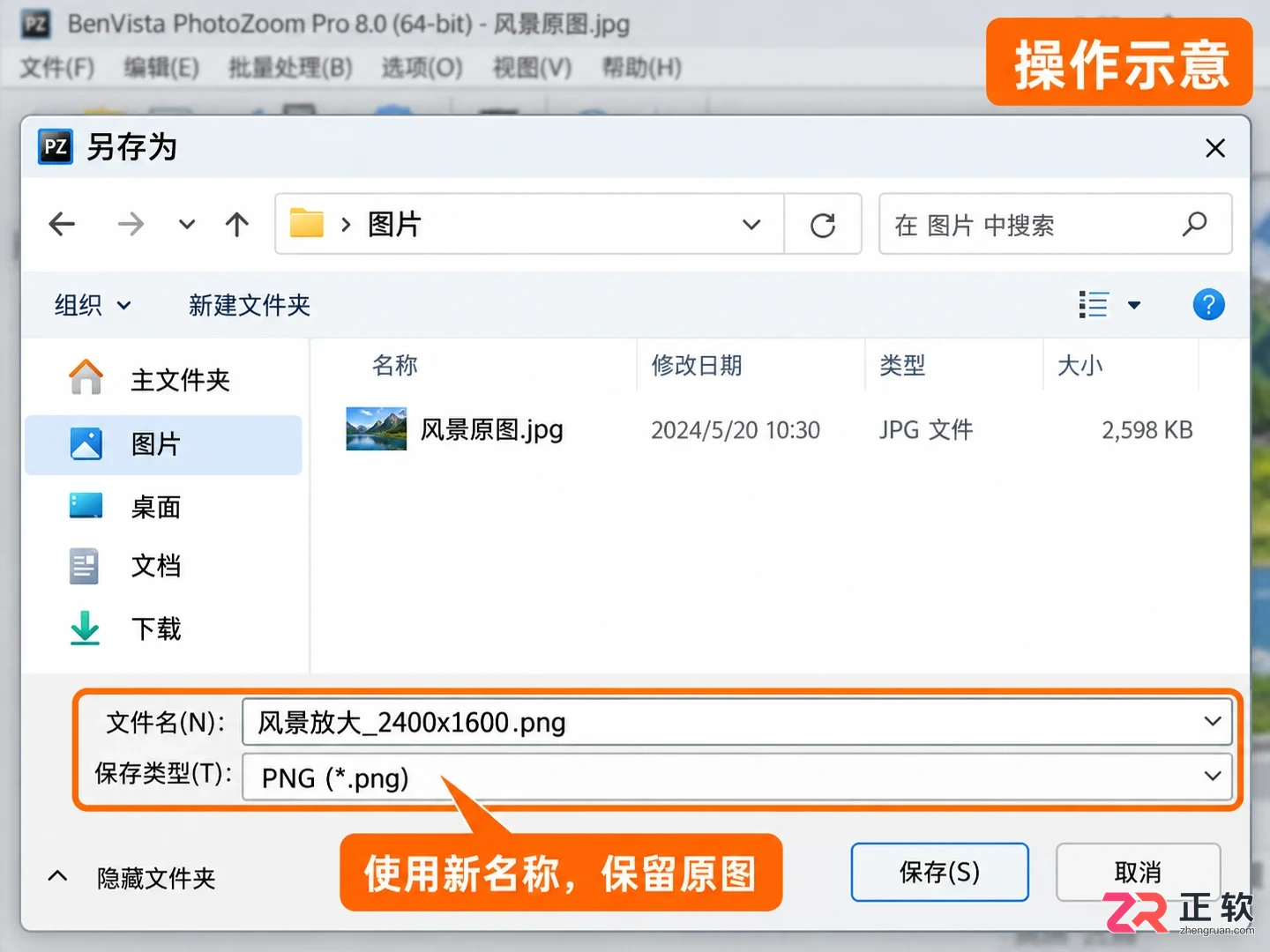Select 桌面 in the sidebar
Screen dimensions: 1270x952
[164, 507]
